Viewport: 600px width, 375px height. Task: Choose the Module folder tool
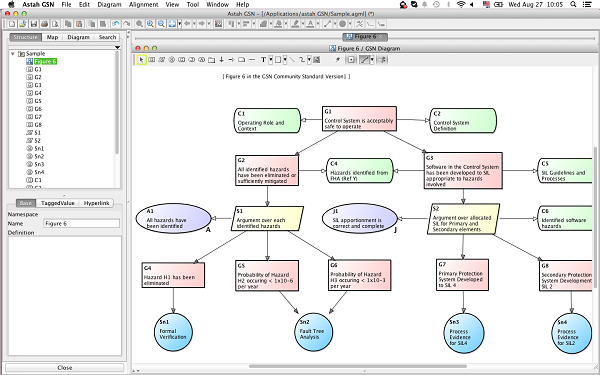point(212,60)
